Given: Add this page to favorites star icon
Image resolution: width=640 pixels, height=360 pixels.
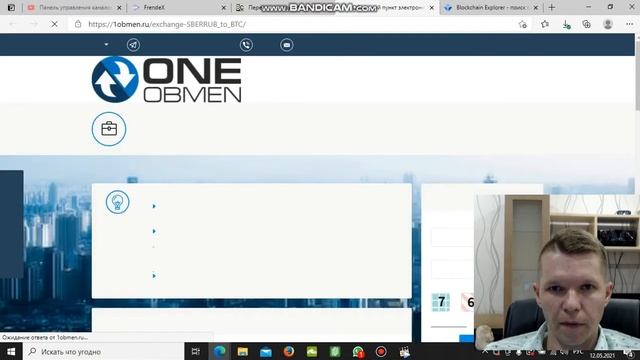Looking at the screenshot, I should [523, 24].
